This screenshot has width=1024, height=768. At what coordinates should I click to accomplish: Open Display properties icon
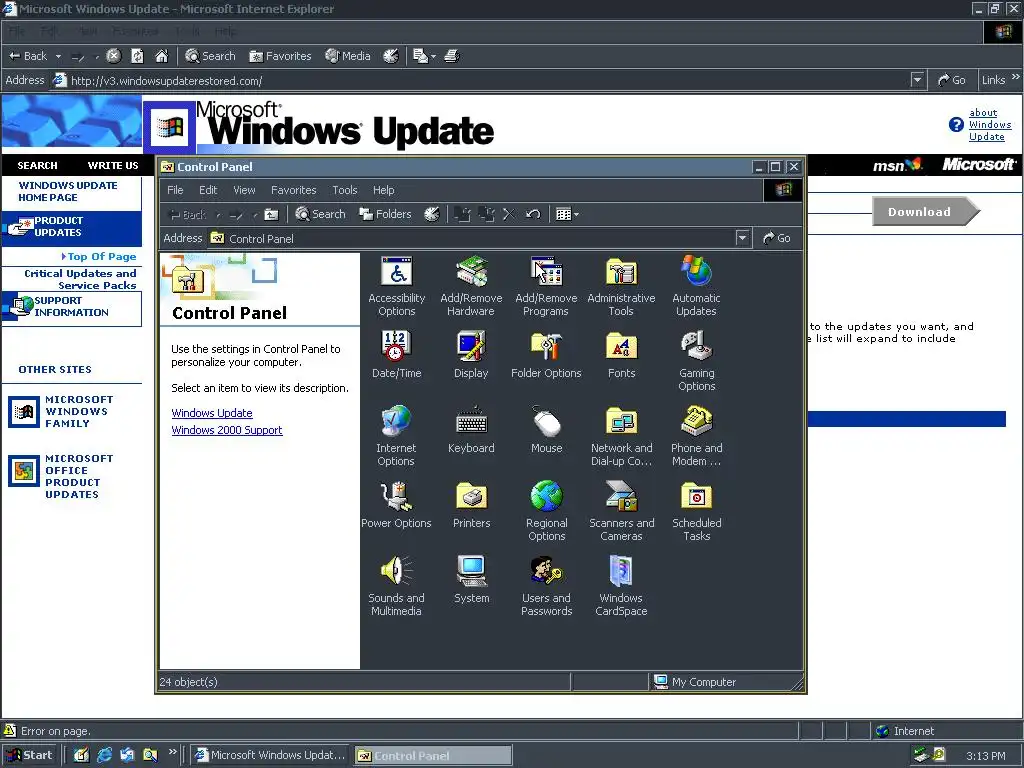(x=471, y=355)
